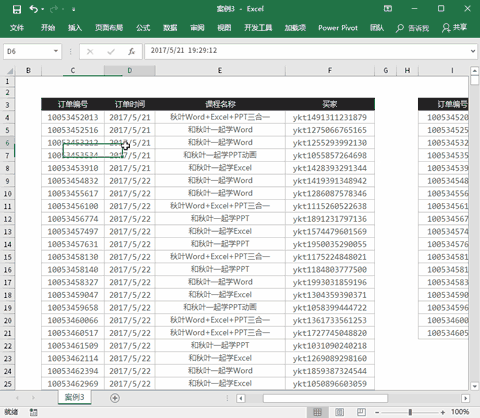Click cell with order 10053456100
Screen dimensions: 480x418
[x=73, y=206]
